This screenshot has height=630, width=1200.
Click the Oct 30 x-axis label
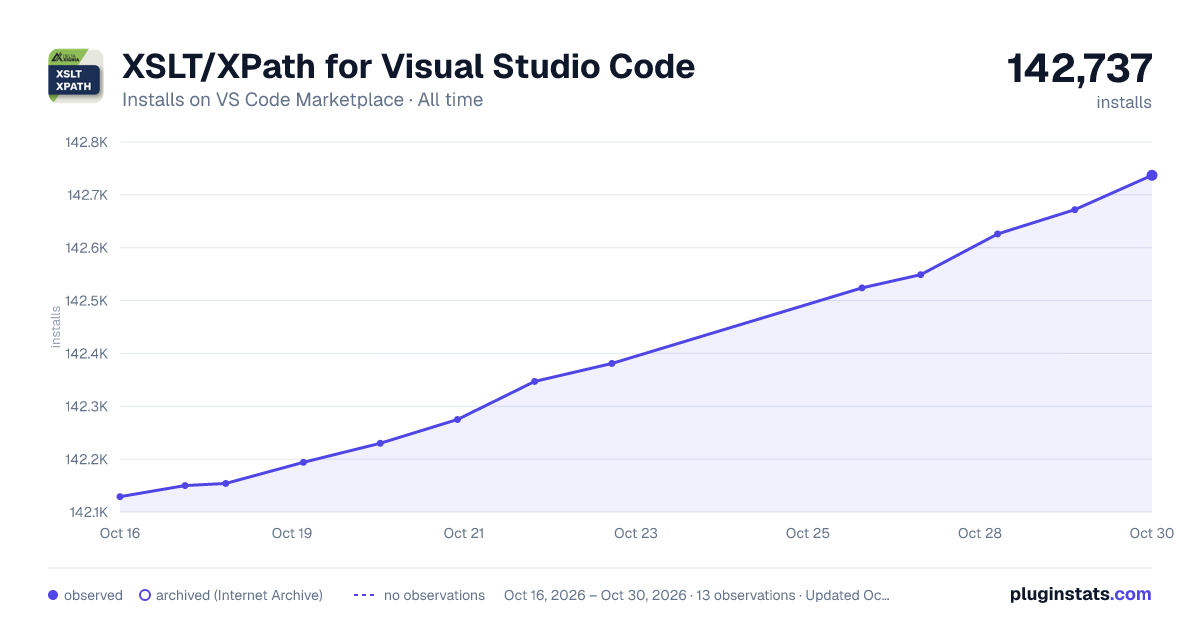click(1151, 533)
